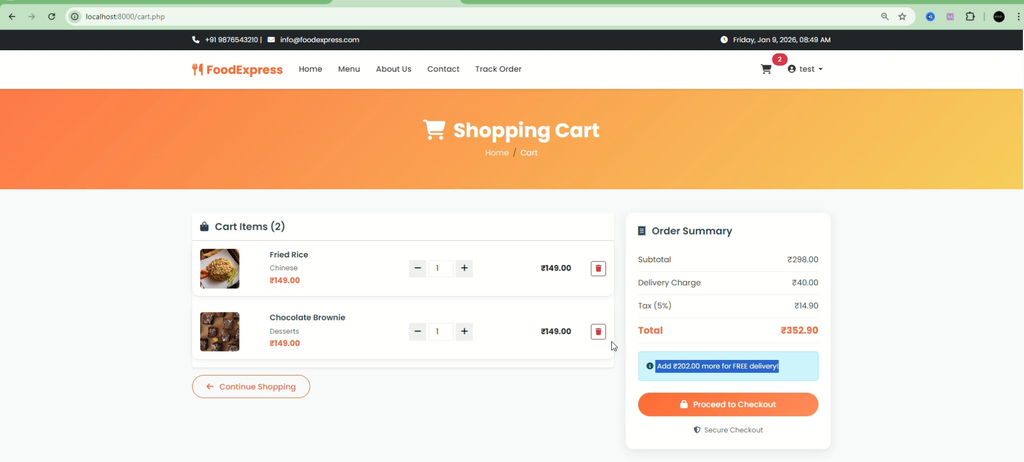
Task: Decrease Chocolate Brownie quantity with minus
Action: coord(417,331)
